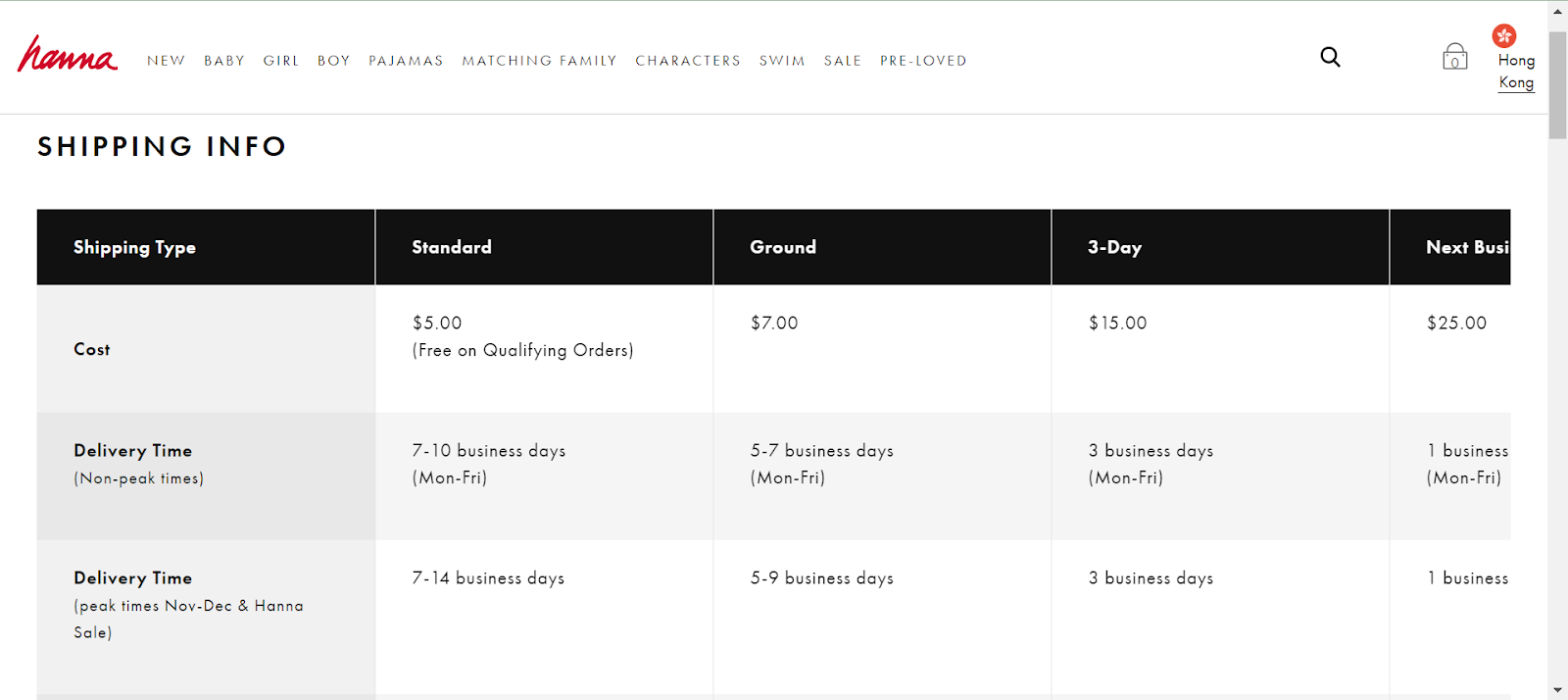The height and width of the screenshot is (700, 1568).
Task: Click the Hanna logo
Action: coord(67,55)
